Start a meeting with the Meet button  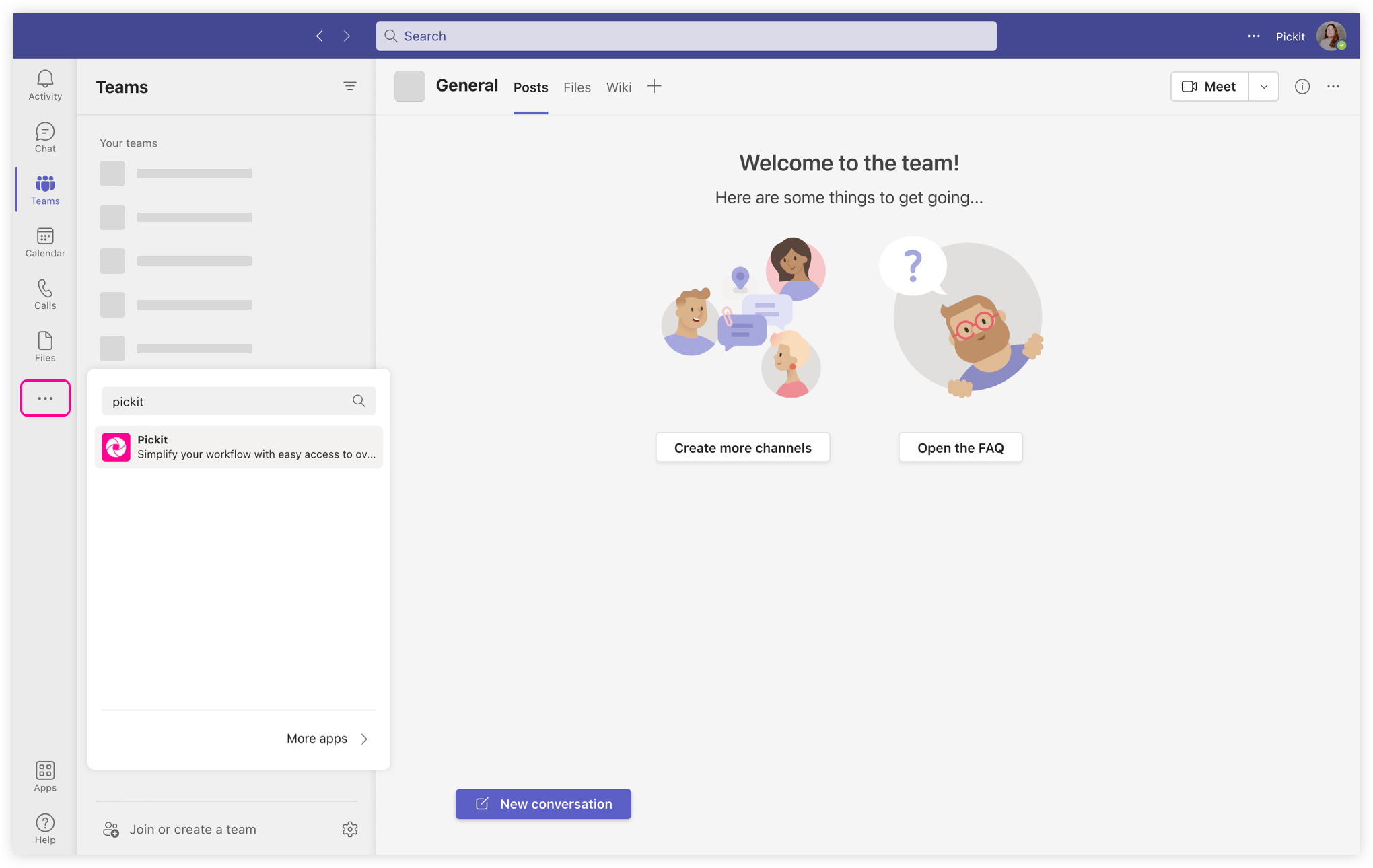click(x=1209, y=86)
